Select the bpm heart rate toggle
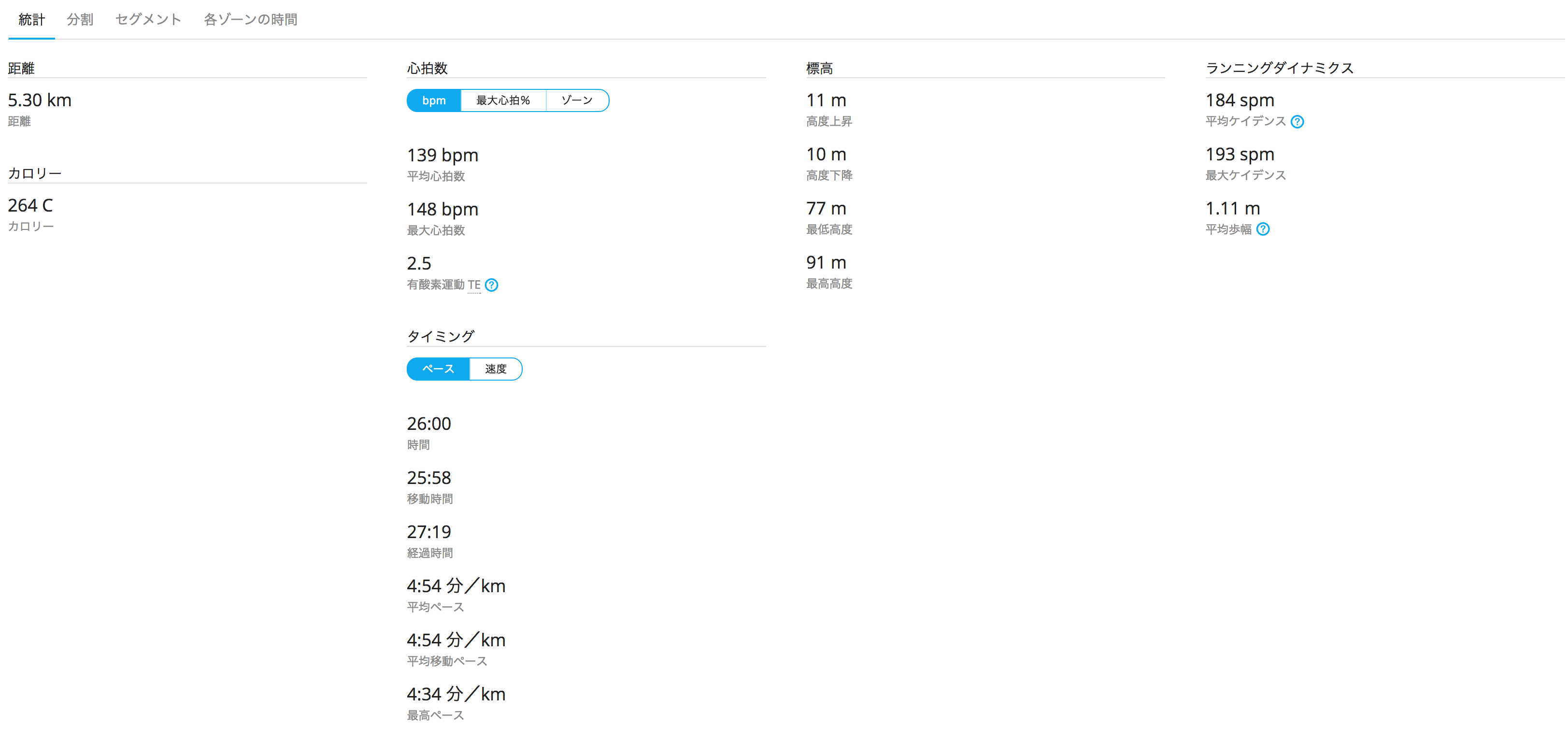The width and height of the screenshot is (1568, 740). (x=434, y=100)
